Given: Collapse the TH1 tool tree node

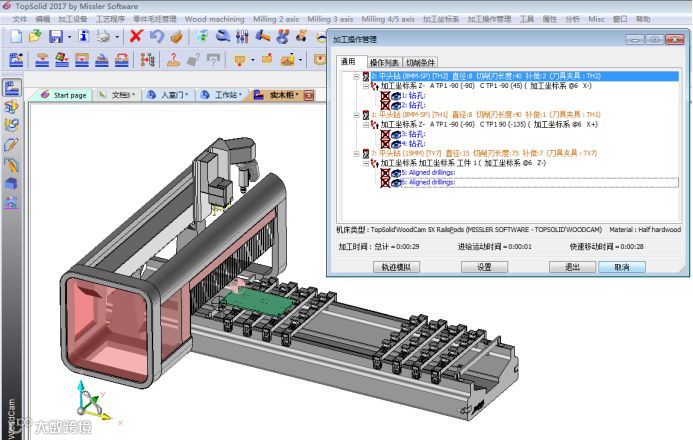Looking at the screenshot, I should pos(356,115).
